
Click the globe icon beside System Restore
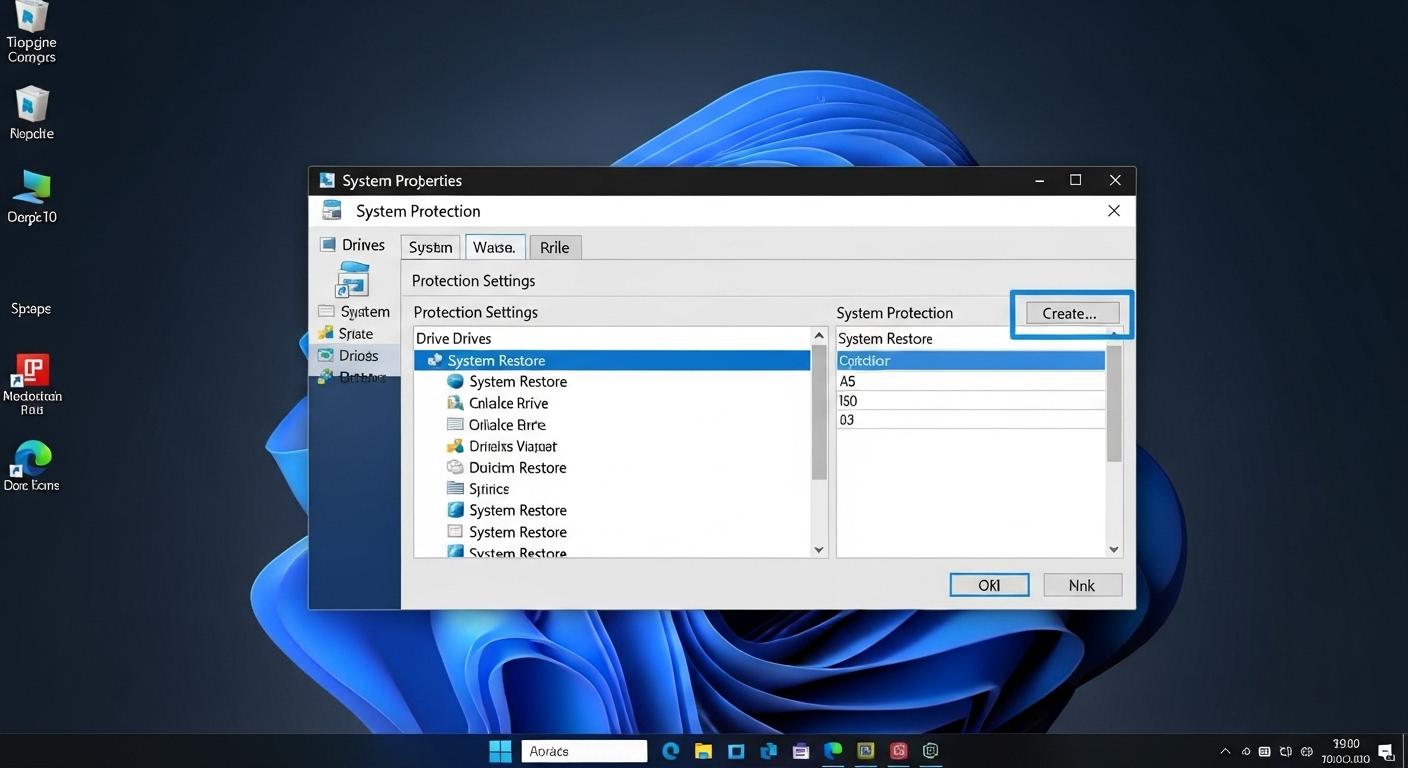click(455, 381)
